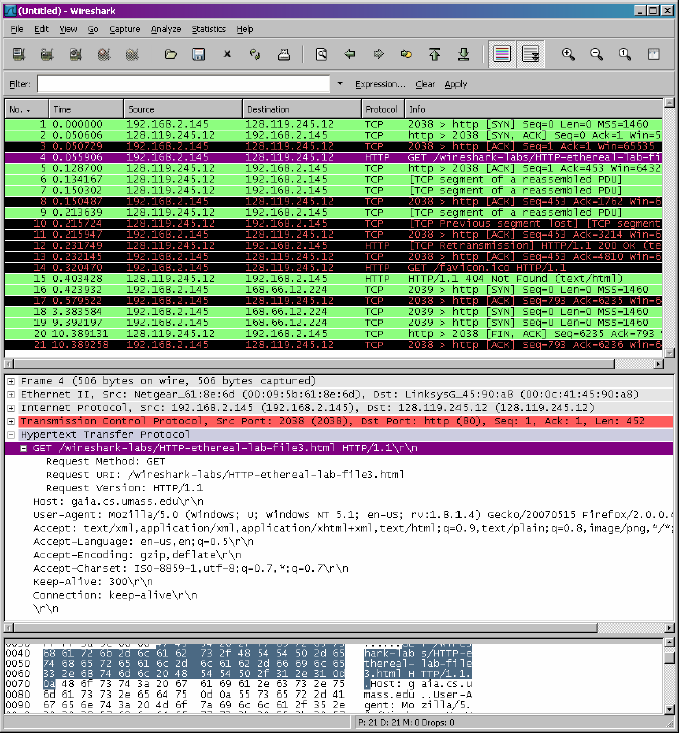Click the hex pane vertical scrollbar thumb

669,658
